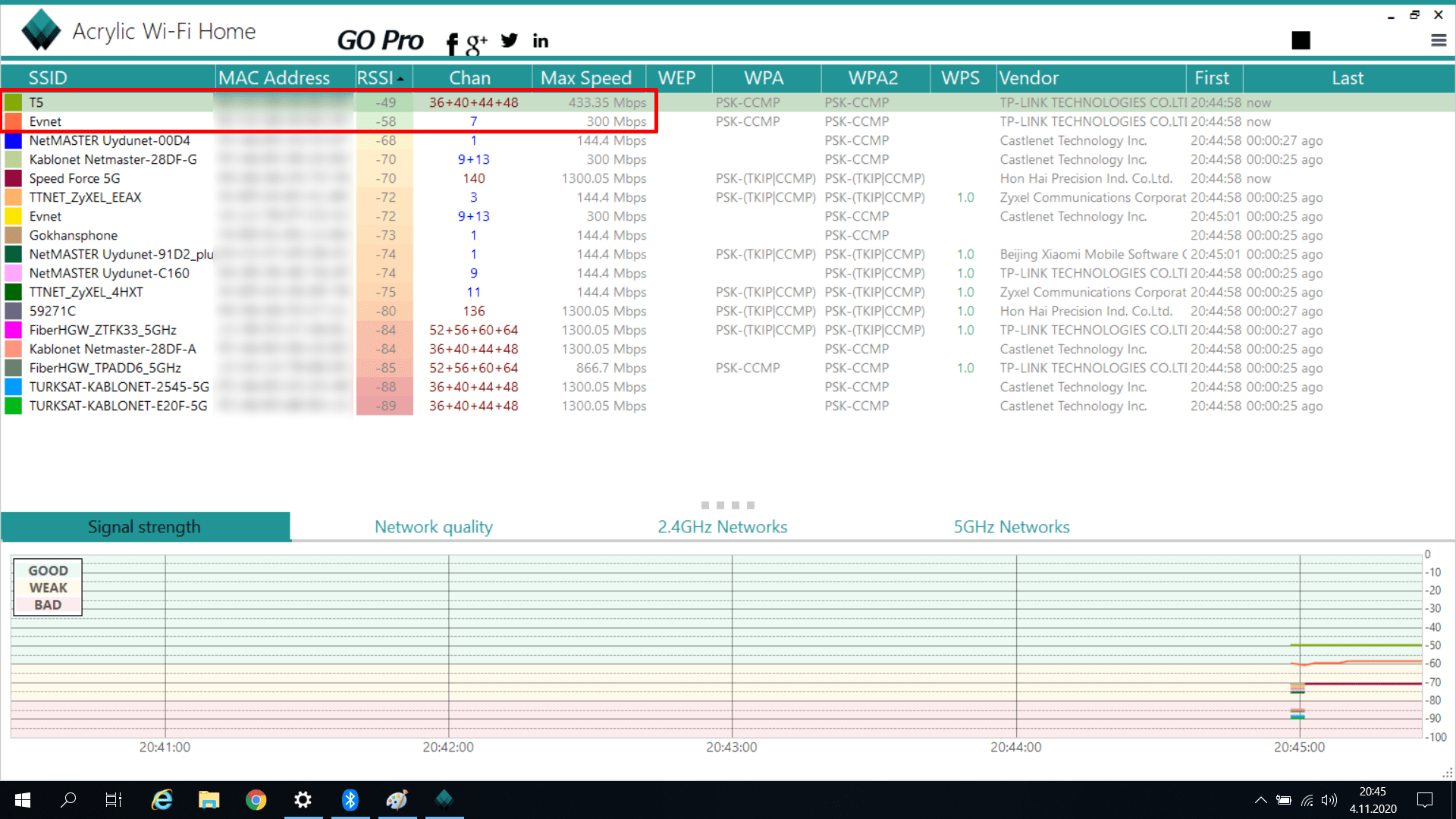The height and width of the screenshot is (819, 1456).
Task: Sort networks by SSID column header
Action: coord(48,78)
